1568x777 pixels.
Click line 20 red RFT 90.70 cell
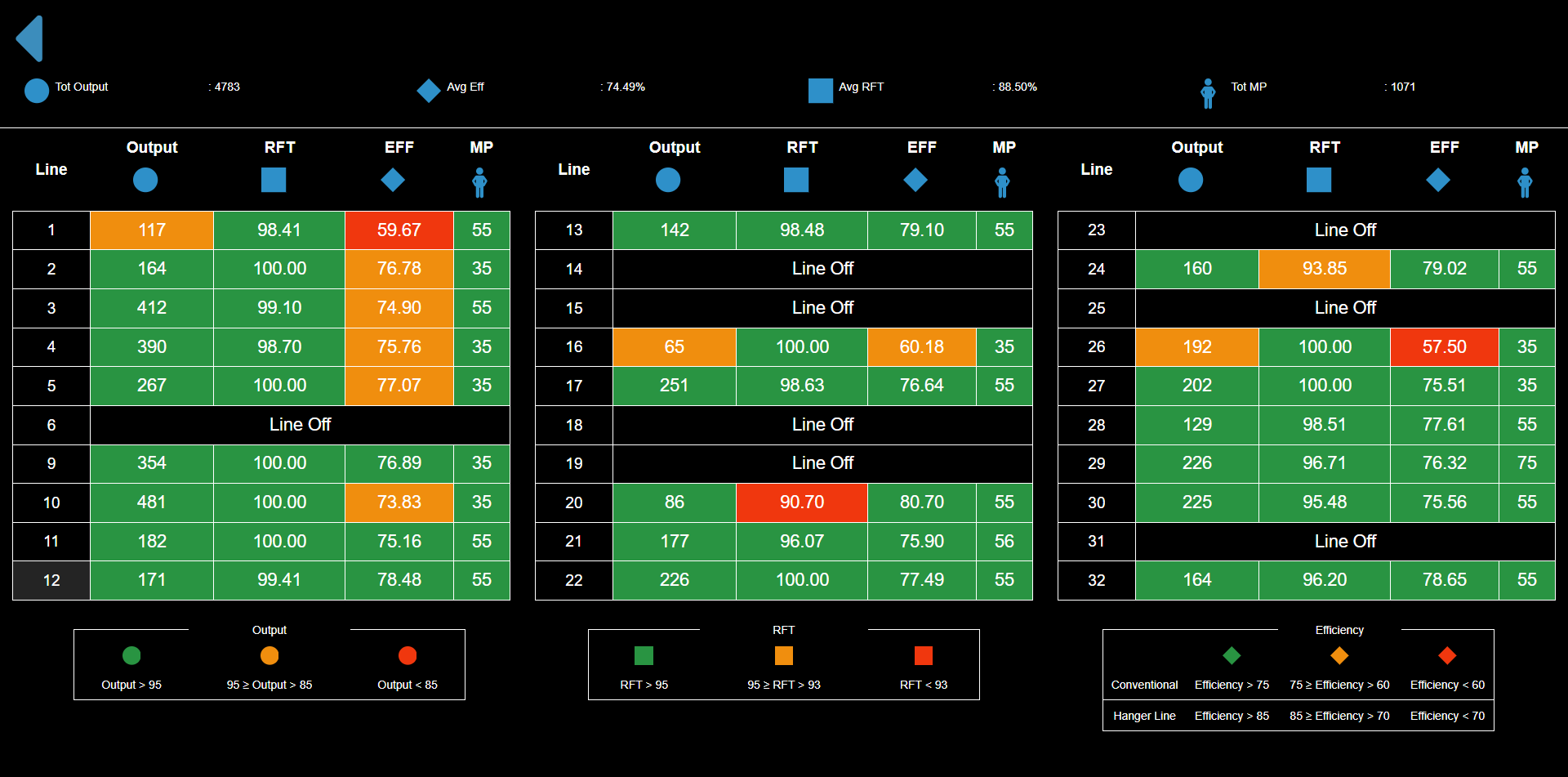pyautogui.click(x=801, y=502)
